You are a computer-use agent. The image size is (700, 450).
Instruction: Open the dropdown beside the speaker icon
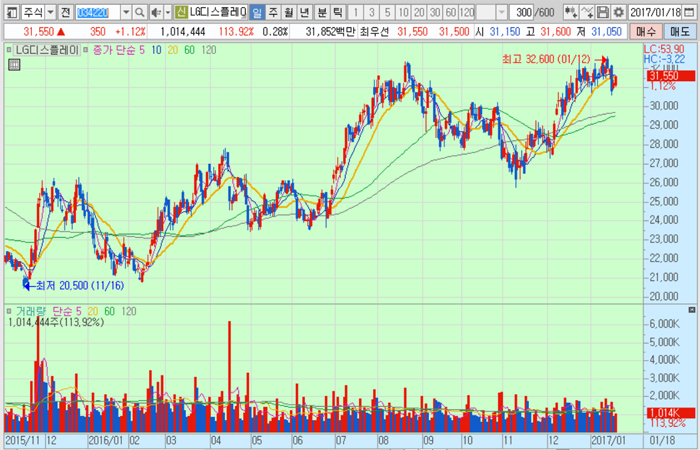click(x=166, y=12)
